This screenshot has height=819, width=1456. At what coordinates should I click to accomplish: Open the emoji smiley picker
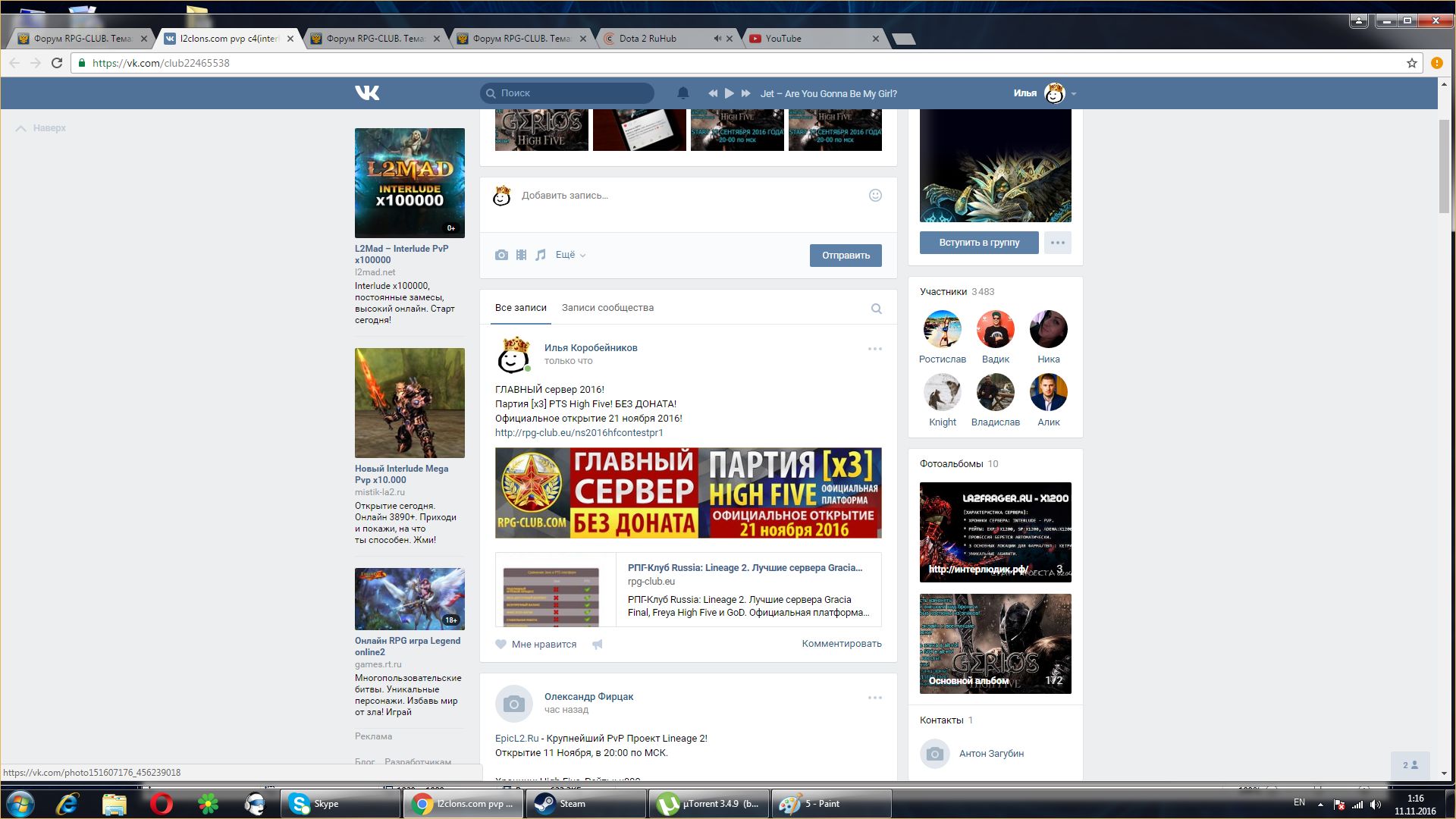coord(875,195)
